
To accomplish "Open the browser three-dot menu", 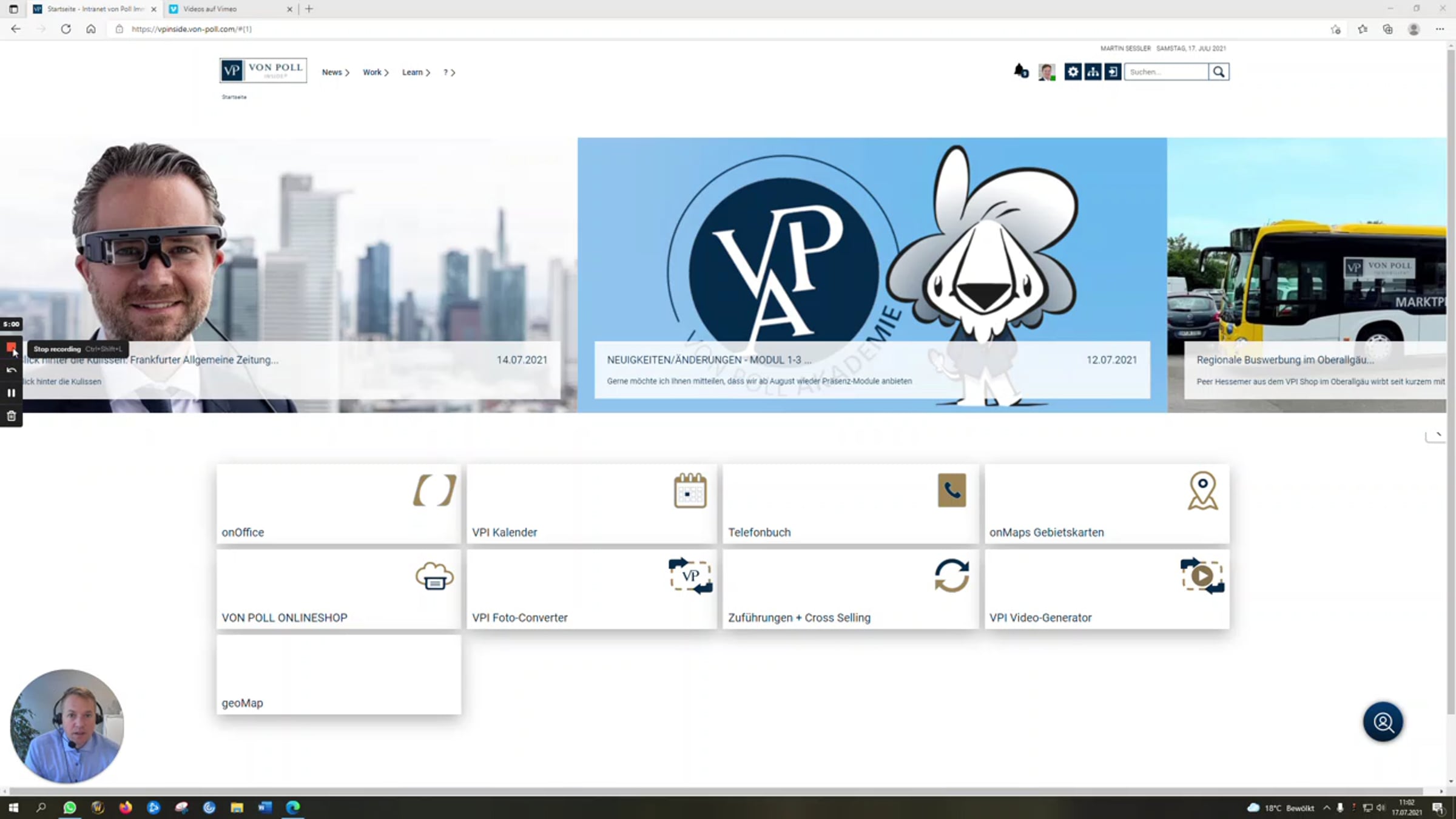I will point(1440,29).
